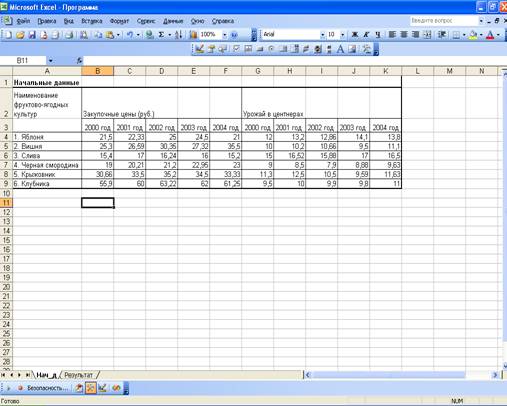
Task: Switch to the Результат sheet tab
Action: point(78,375)
